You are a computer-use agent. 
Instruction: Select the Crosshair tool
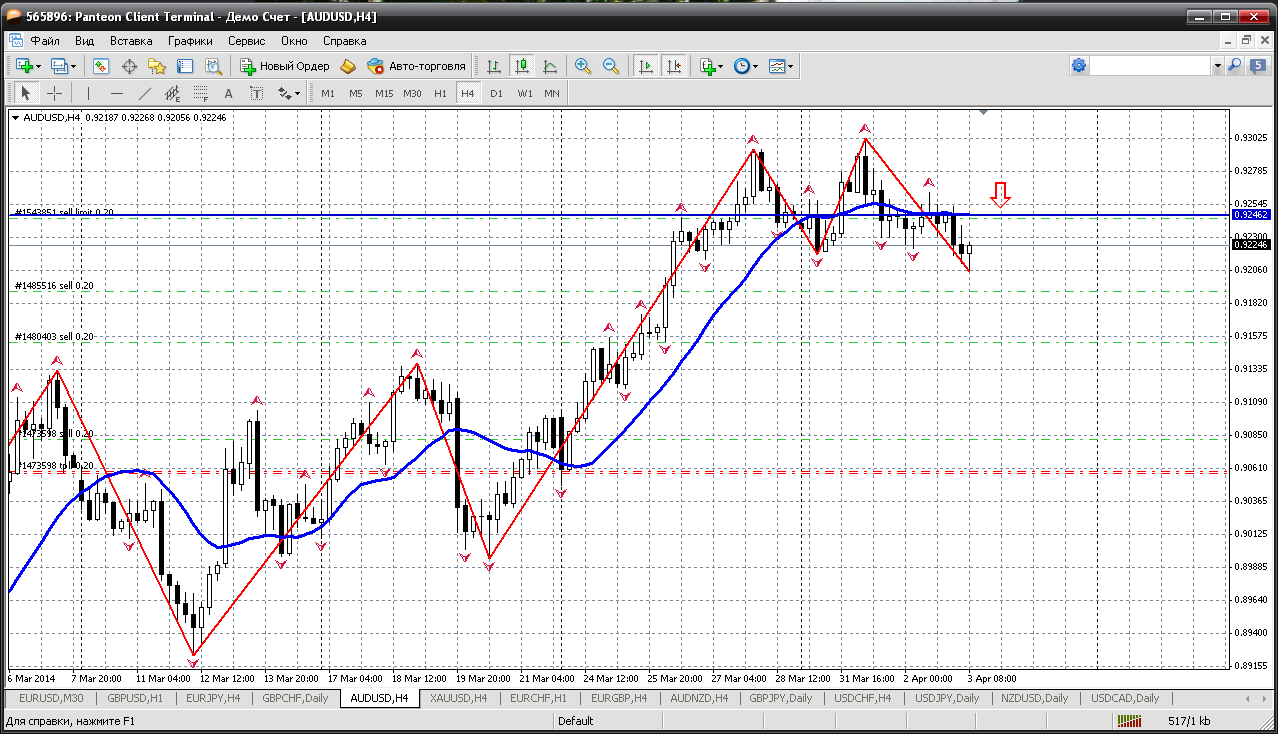(x=54, y=93)
